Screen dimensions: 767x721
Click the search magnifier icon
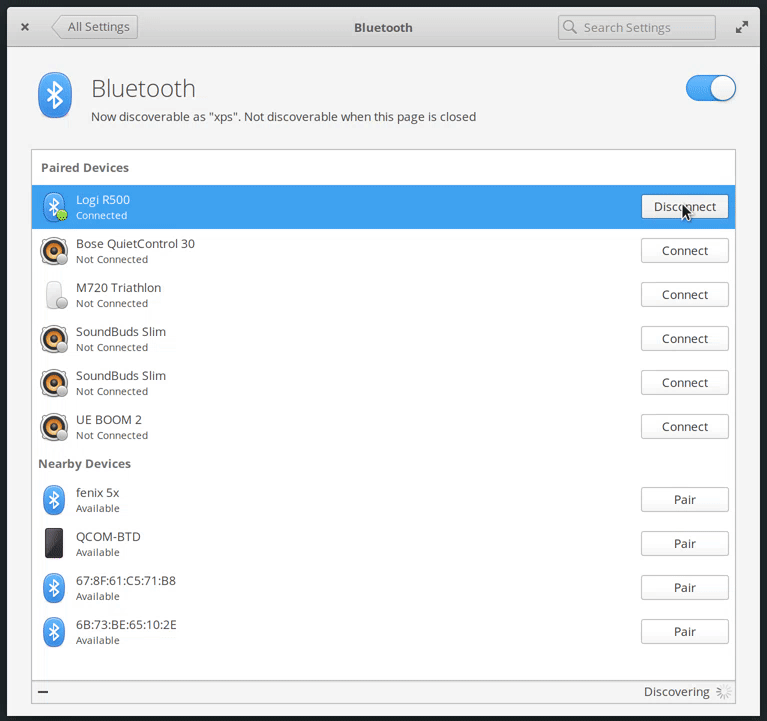570,27
